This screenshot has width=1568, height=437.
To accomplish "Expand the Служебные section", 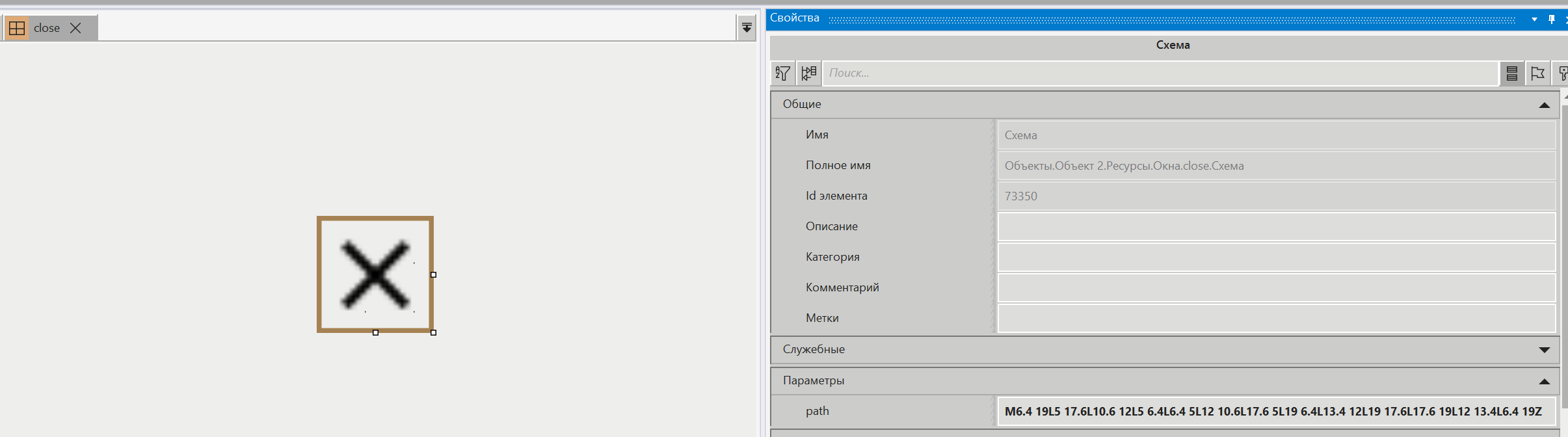I will point(1544,350).
